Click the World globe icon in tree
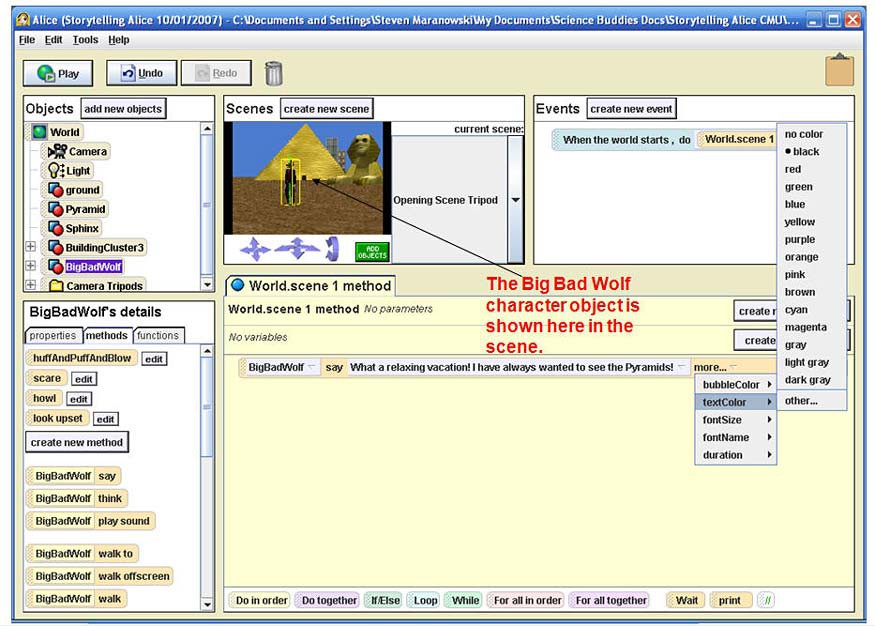The width and height of the screenshot is (875, 626). click(x=39, y=132)
